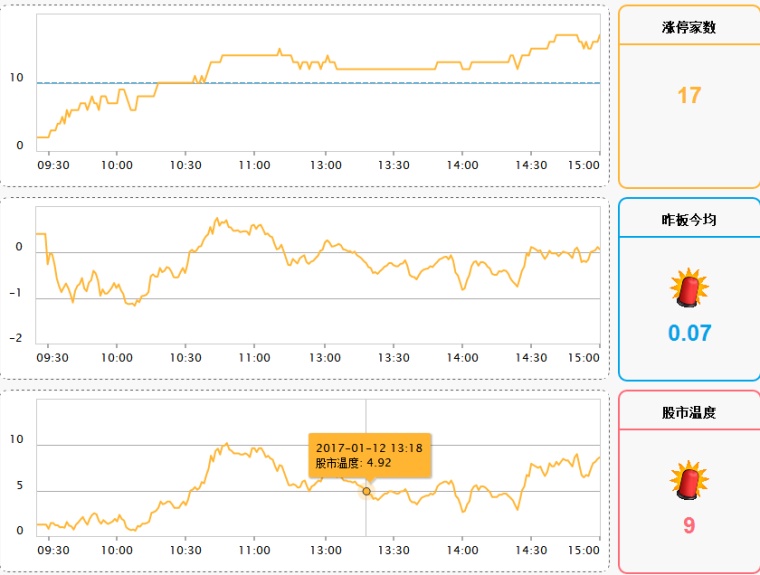
Task: Click the -1 axis label on the middle chart
Action: (16, 293)
